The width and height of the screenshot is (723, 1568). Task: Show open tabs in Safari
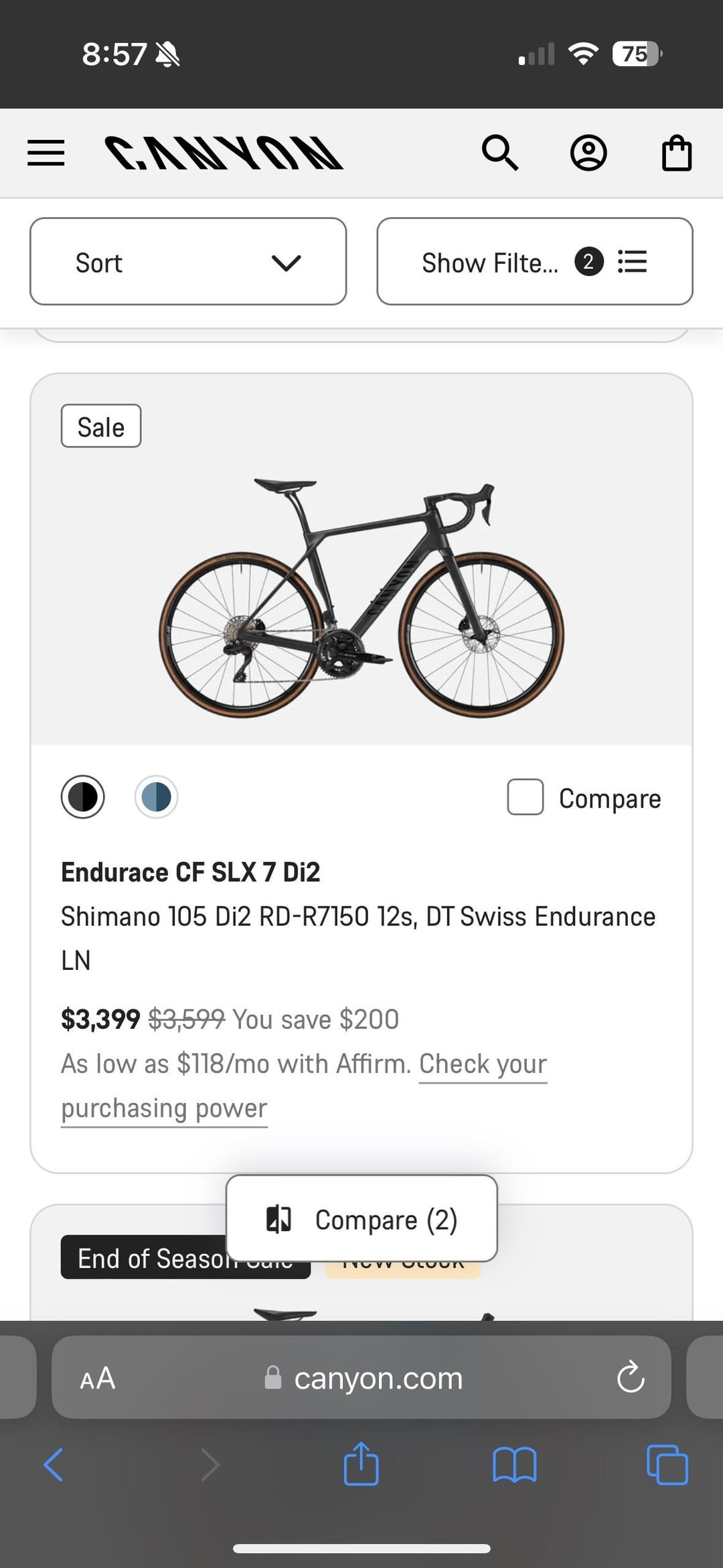pyautogui.click(x=667, y=1465)
